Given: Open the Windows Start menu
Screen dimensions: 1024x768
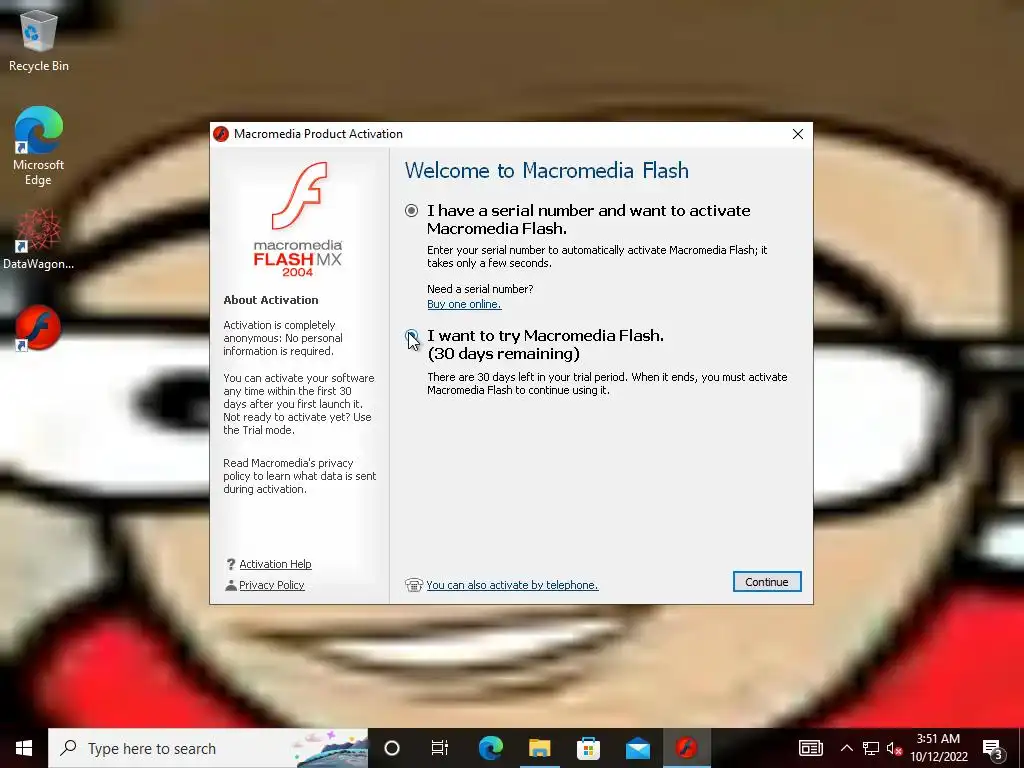Looking at the screenshot, I should (x=24, y=748).
